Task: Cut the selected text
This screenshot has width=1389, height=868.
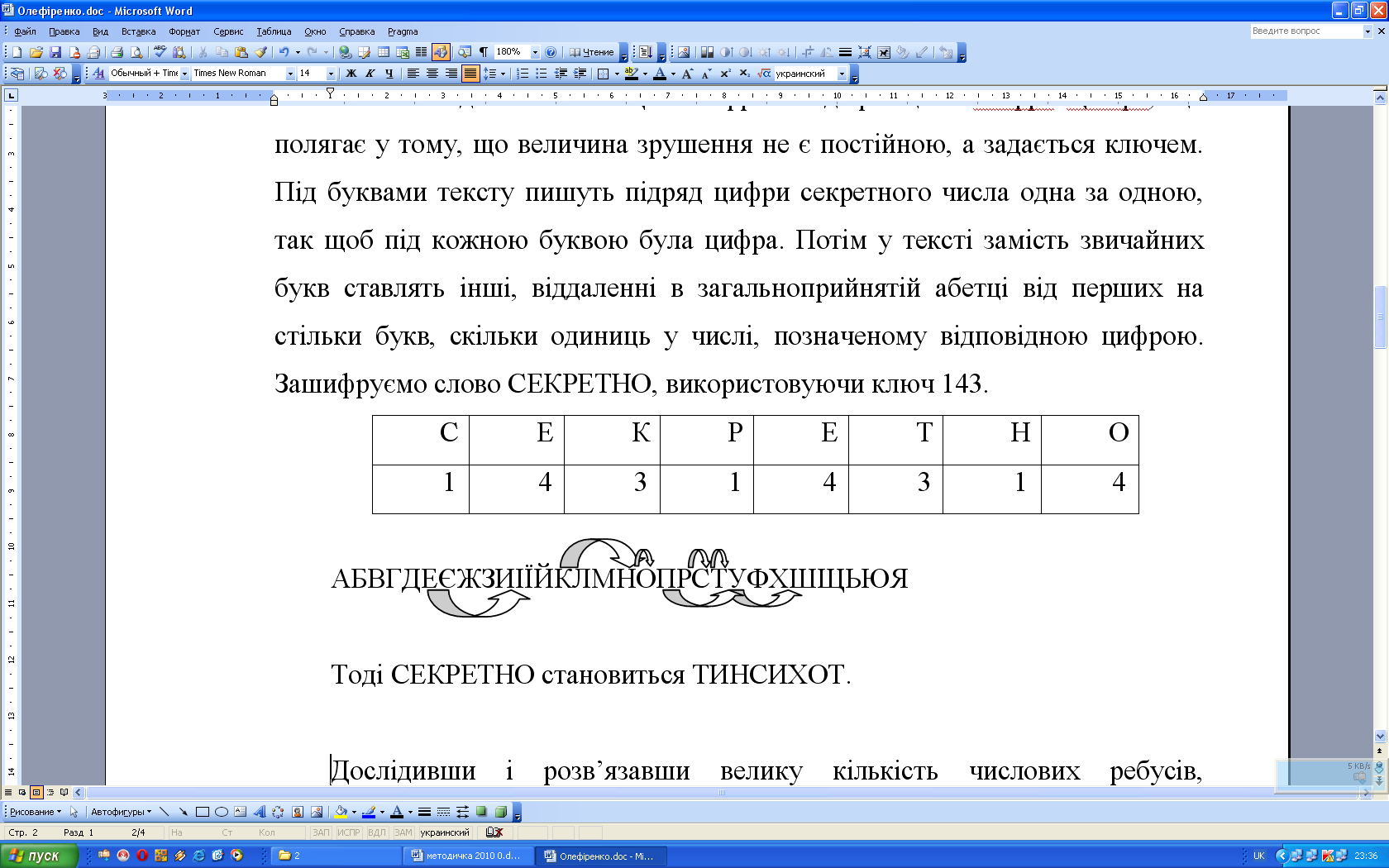Action: pos(203,52)
